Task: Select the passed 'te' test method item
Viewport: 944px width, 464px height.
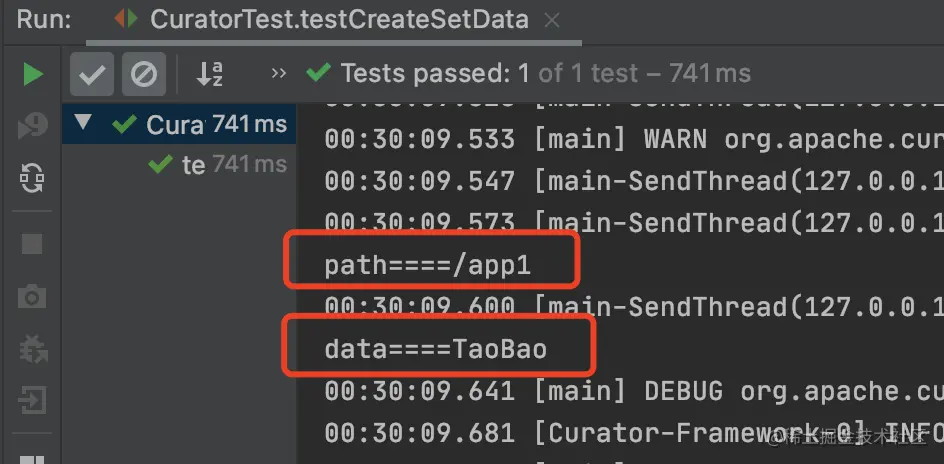Action: tap(192, 165)
